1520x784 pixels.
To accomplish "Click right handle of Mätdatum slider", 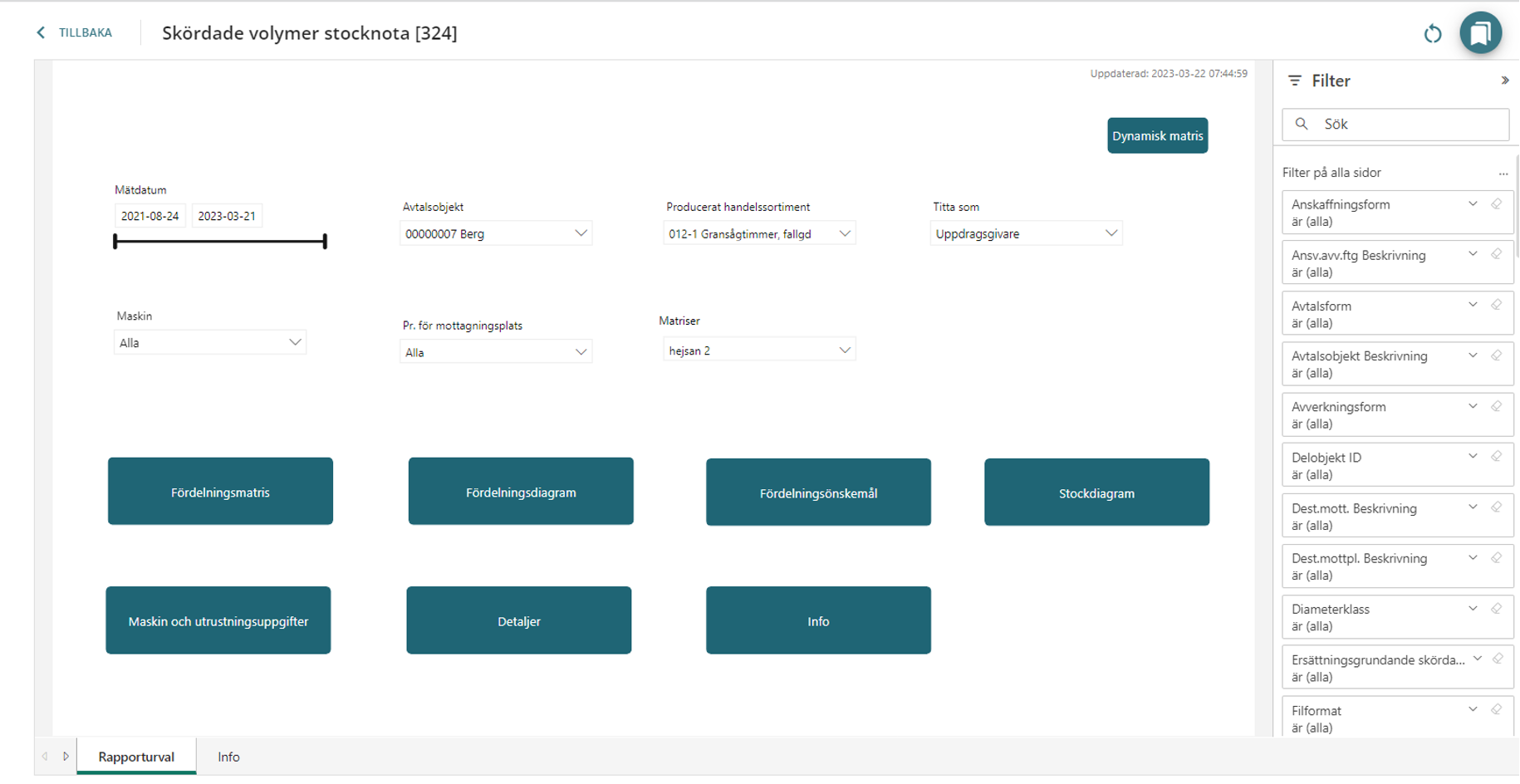I will click(325, 242).
